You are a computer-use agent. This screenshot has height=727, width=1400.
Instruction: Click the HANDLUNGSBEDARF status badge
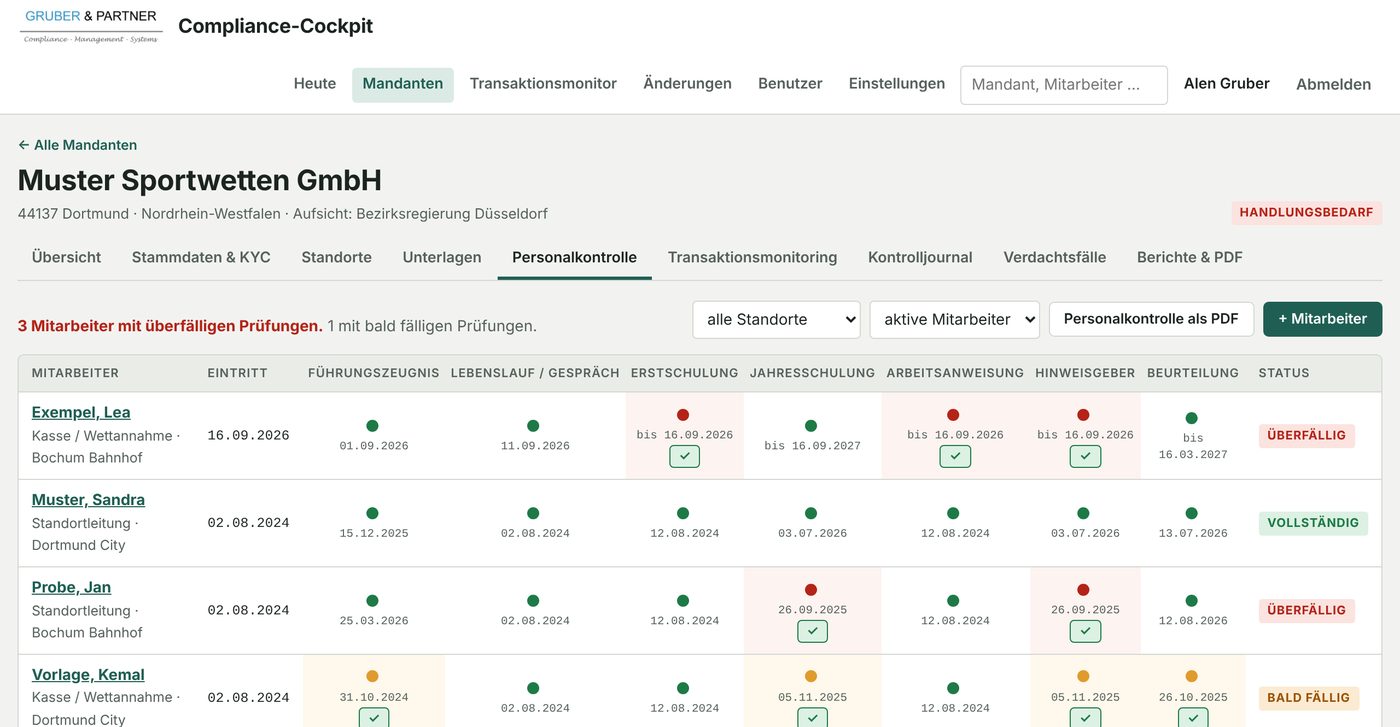point(1307,212)
